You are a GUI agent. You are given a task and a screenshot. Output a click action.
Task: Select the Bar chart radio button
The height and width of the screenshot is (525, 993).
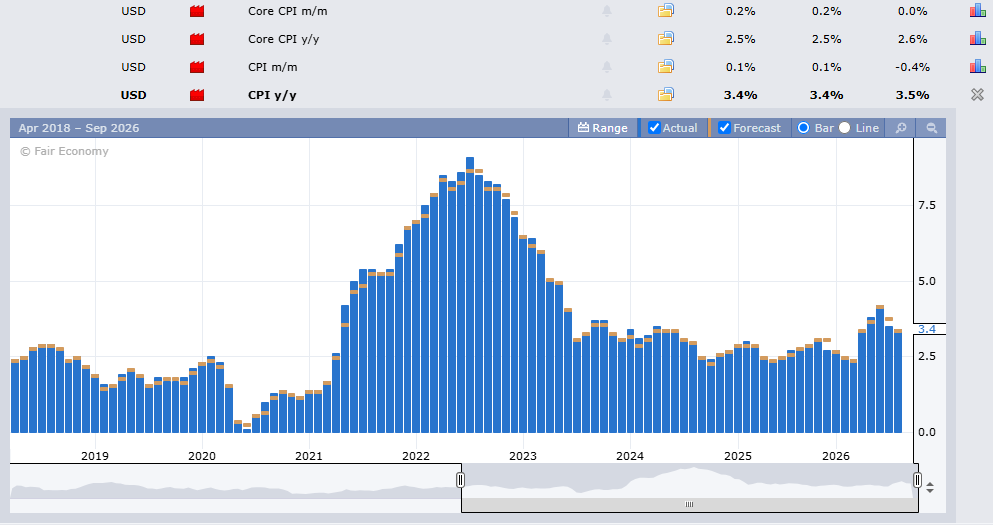(803, 128)
